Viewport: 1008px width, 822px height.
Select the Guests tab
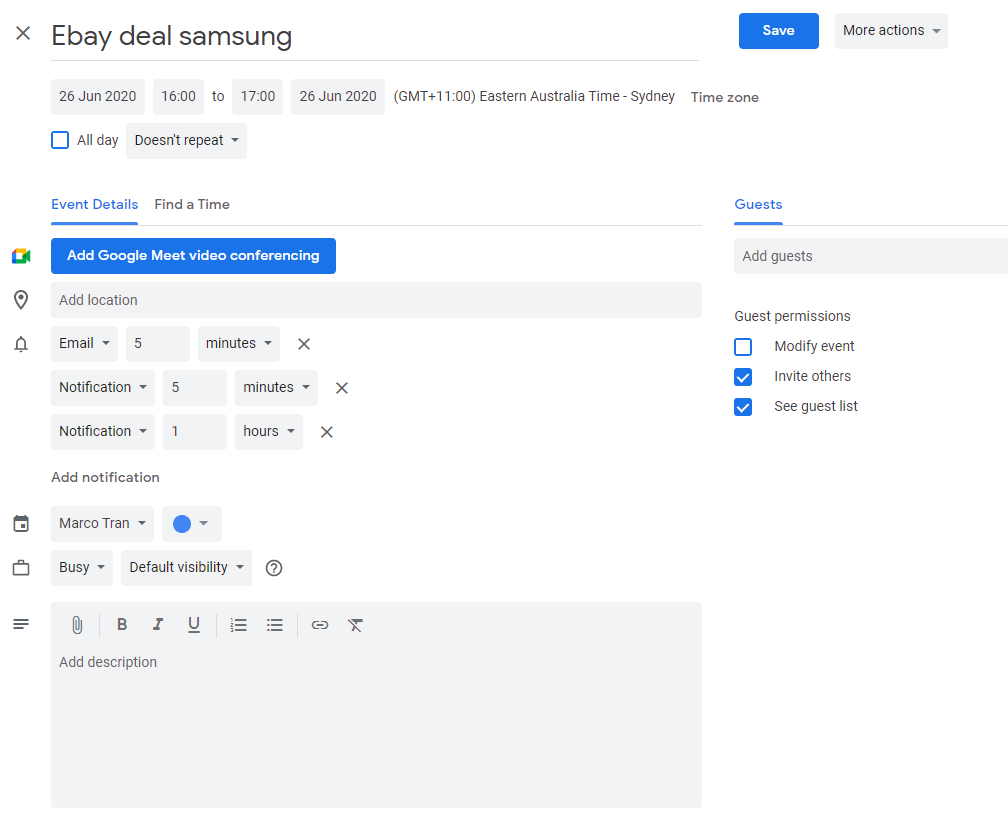759,204
